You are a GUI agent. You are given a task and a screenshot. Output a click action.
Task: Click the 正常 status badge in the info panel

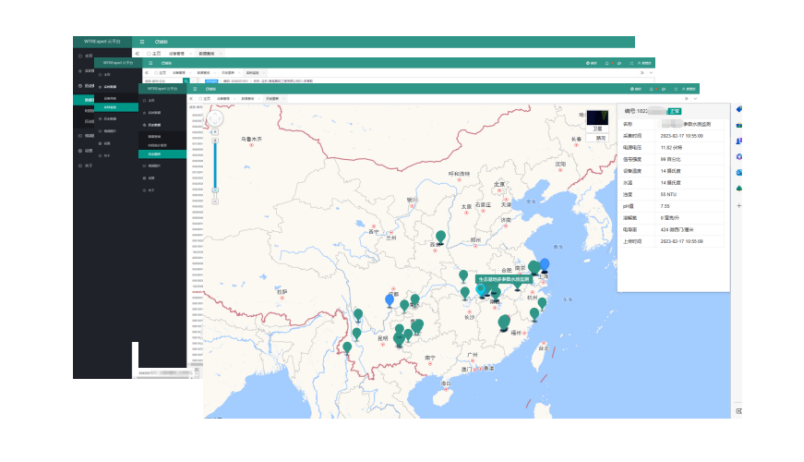[674, 111]
